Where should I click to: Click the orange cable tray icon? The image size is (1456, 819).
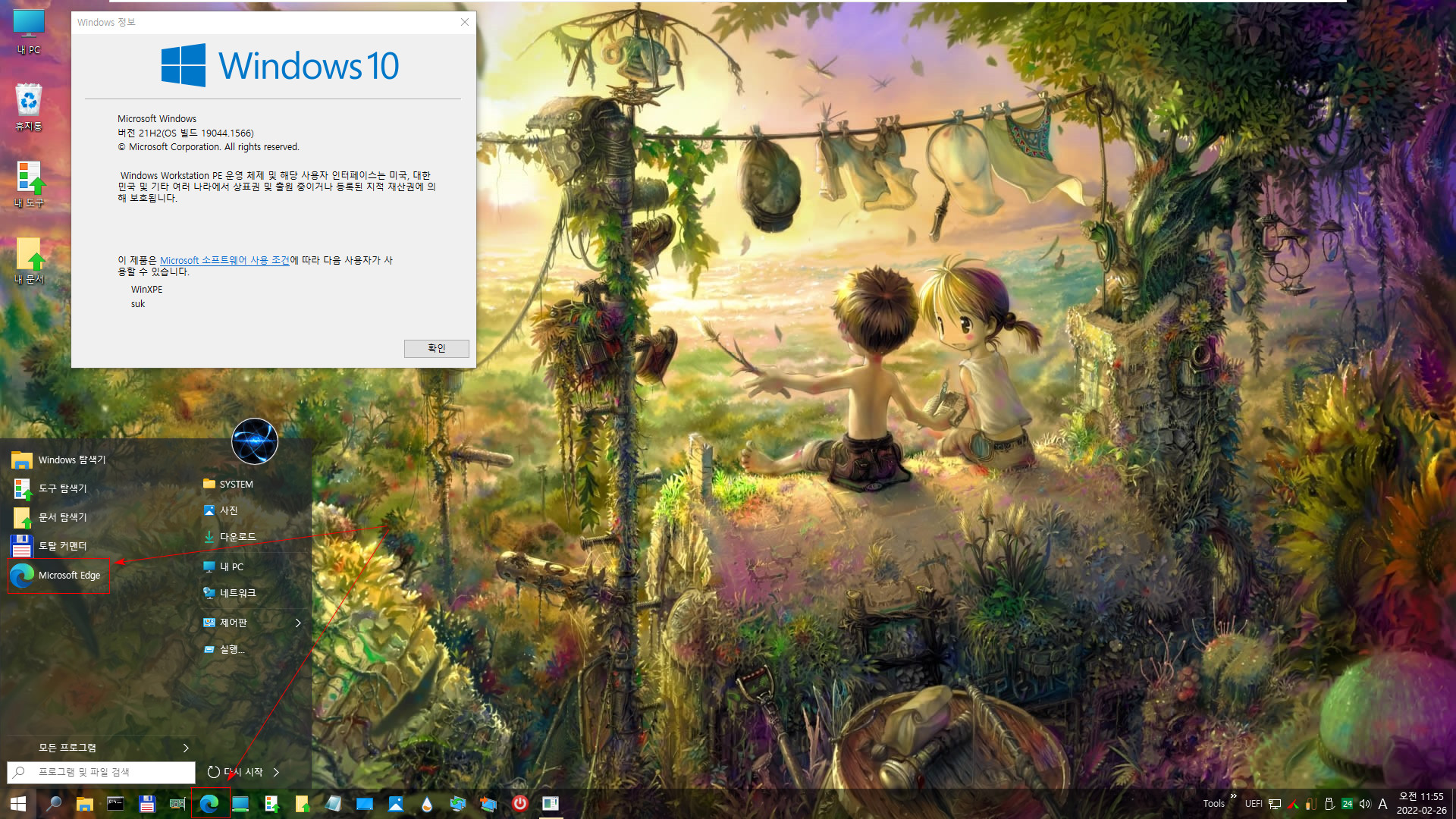coord(1311,804)
